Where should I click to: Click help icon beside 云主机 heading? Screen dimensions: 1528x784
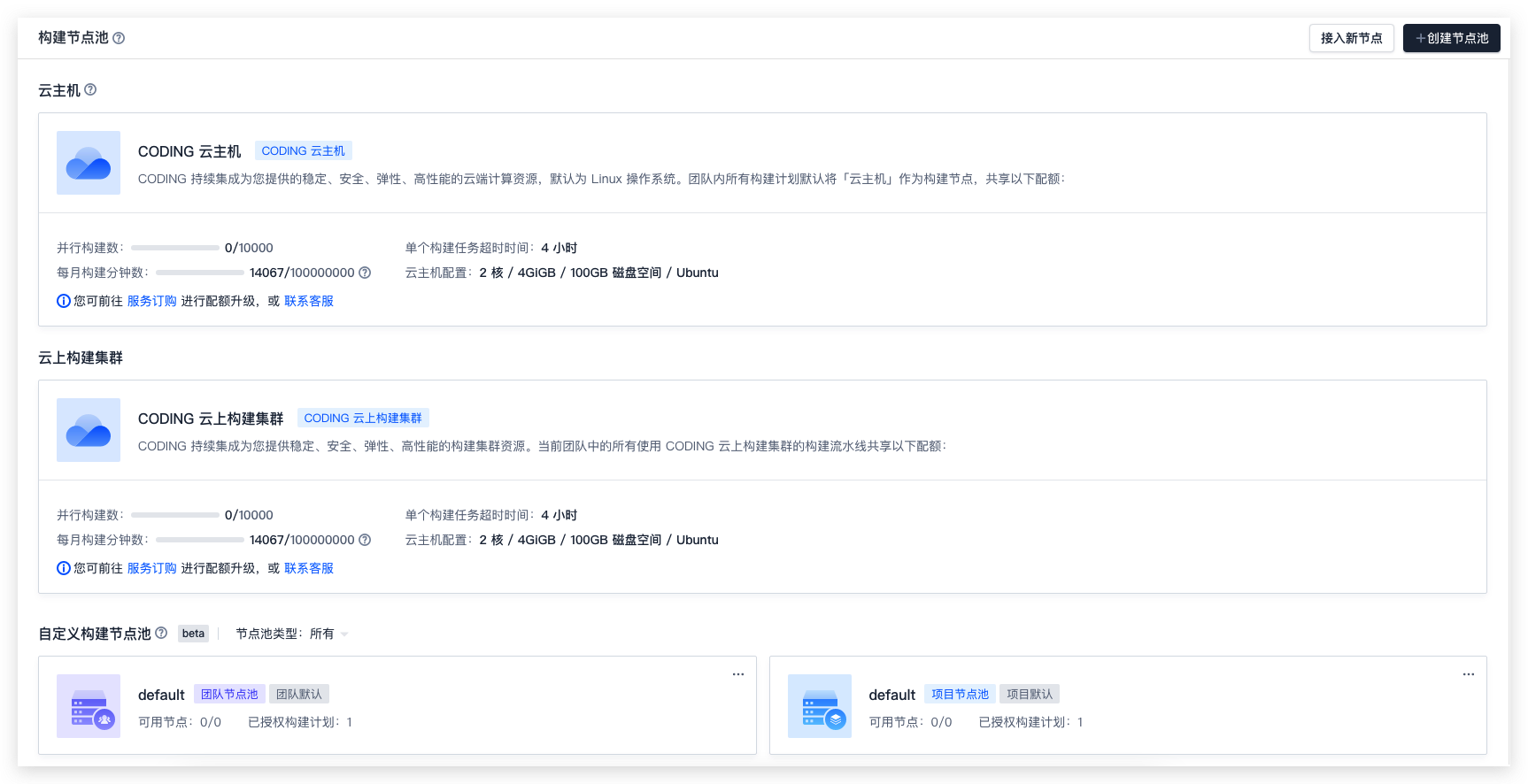[x=90, y=89]
